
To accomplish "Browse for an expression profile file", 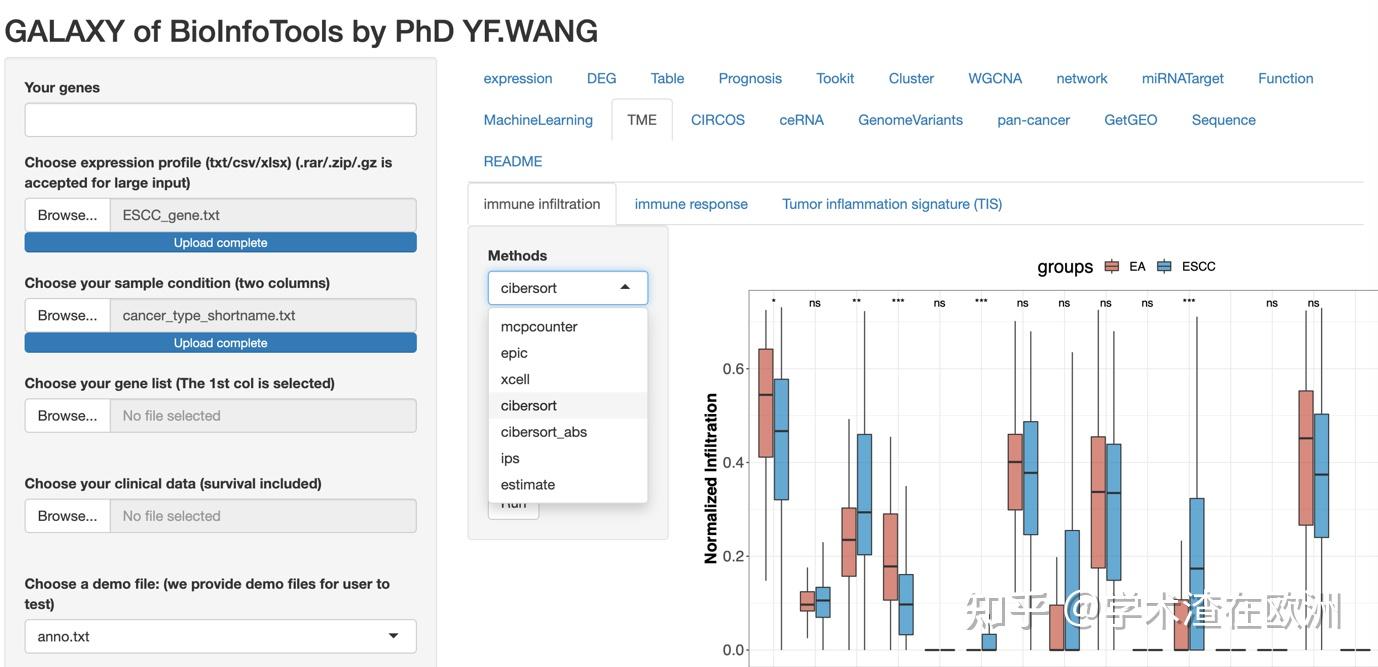I will pyautogui.click(x=67, y=215).
